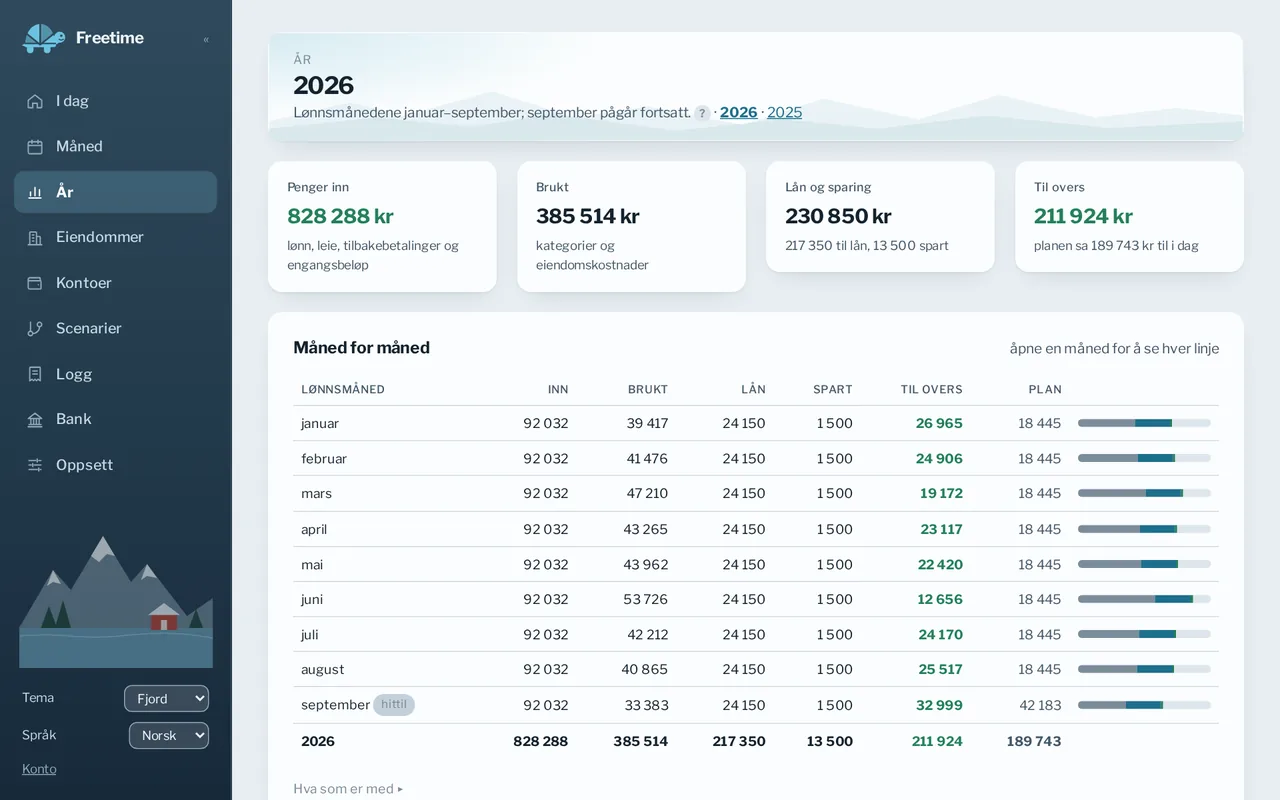Collapse the sidebar with the double-chevron icon
The image size is (1280, 800).
click(206, 40)
